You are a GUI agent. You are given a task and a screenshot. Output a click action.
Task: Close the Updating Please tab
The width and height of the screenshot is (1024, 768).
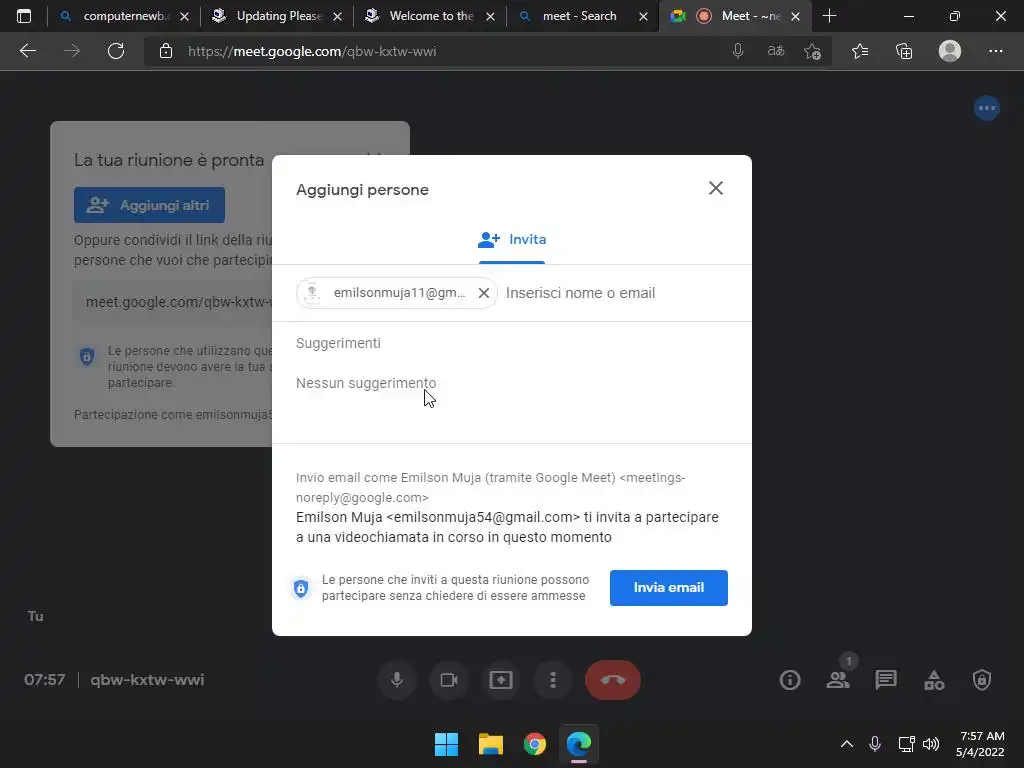(338, 16)
